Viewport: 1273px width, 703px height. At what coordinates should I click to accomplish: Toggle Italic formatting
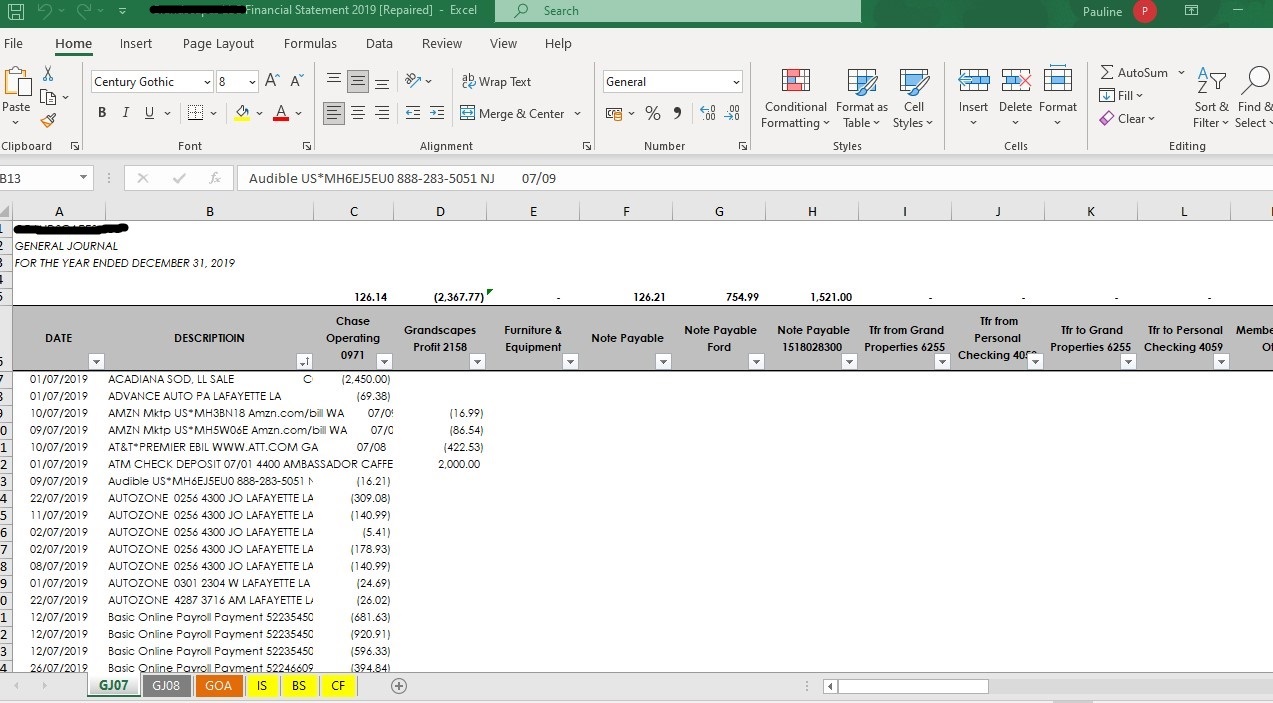click(x=126, y=113)
